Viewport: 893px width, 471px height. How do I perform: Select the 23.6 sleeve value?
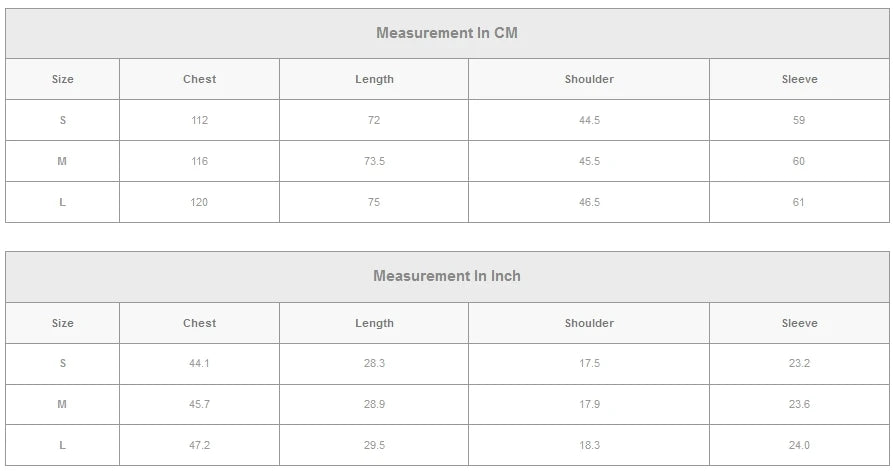pos(798,404)
